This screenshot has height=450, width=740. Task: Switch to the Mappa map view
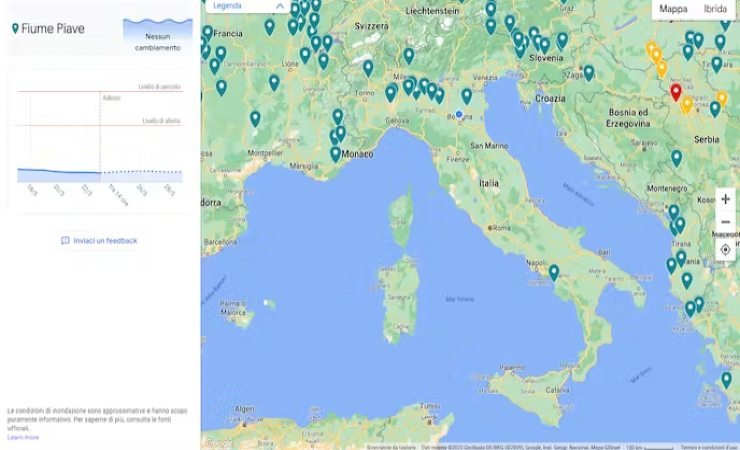click(673, 8)
